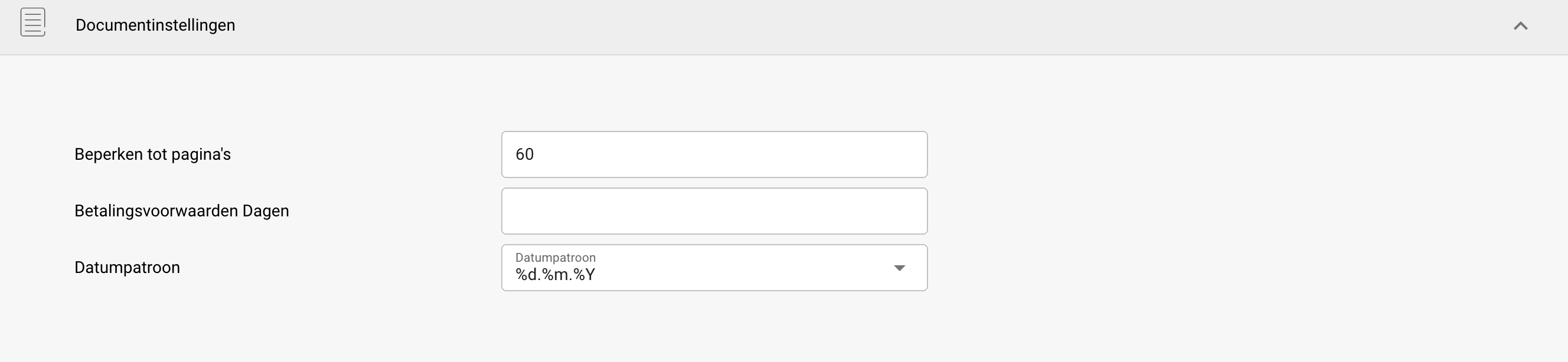Click the Beperken tot pagina's label
The width and height of the screenshot is (1568, 362).
(x=152, y=154)
